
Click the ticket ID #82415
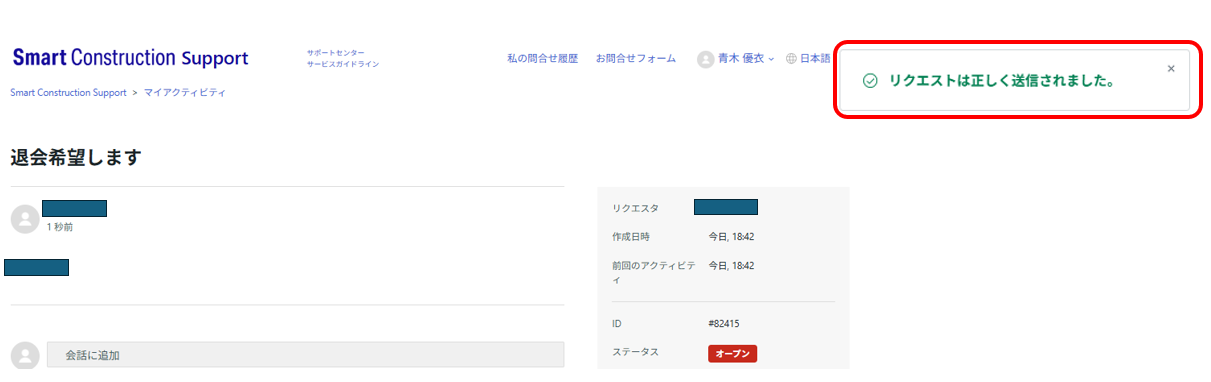[x=723, y=323]
